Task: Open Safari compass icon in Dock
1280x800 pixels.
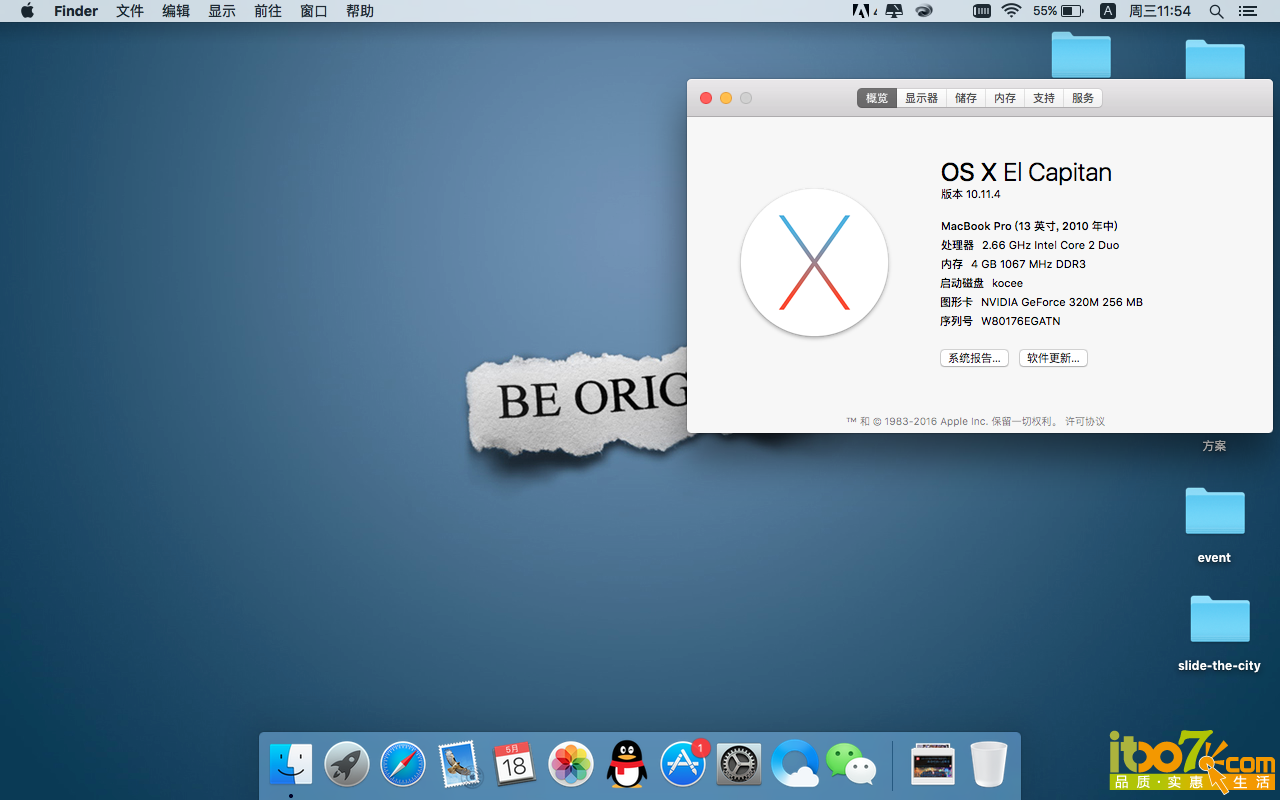Action: tap(403, 765)
